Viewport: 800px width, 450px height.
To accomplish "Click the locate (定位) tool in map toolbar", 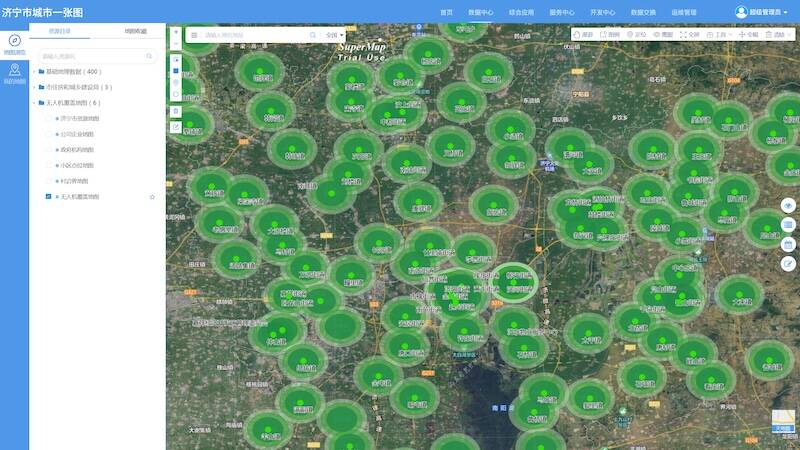I will pos(636,35).
